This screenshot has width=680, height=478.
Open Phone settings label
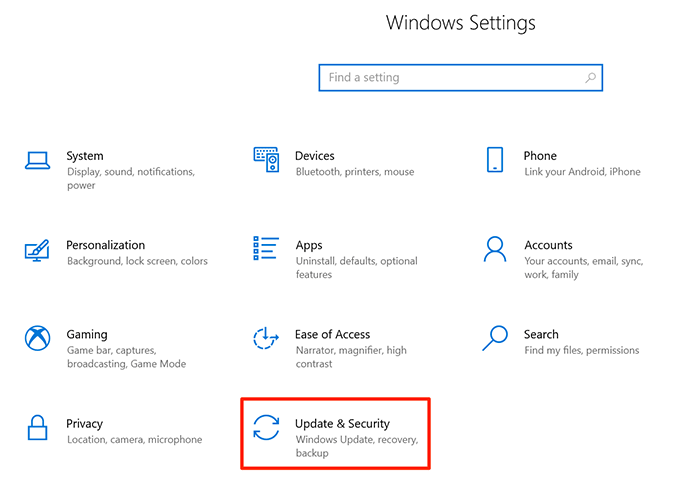click(540, 156)
